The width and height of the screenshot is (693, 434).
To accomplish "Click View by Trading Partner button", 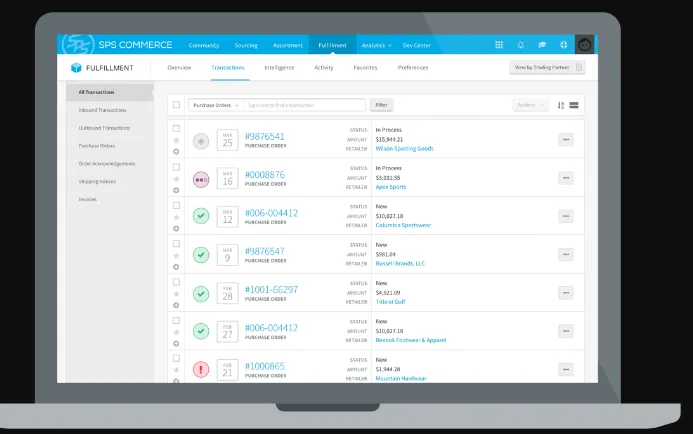I will click(x=547, y=67).
